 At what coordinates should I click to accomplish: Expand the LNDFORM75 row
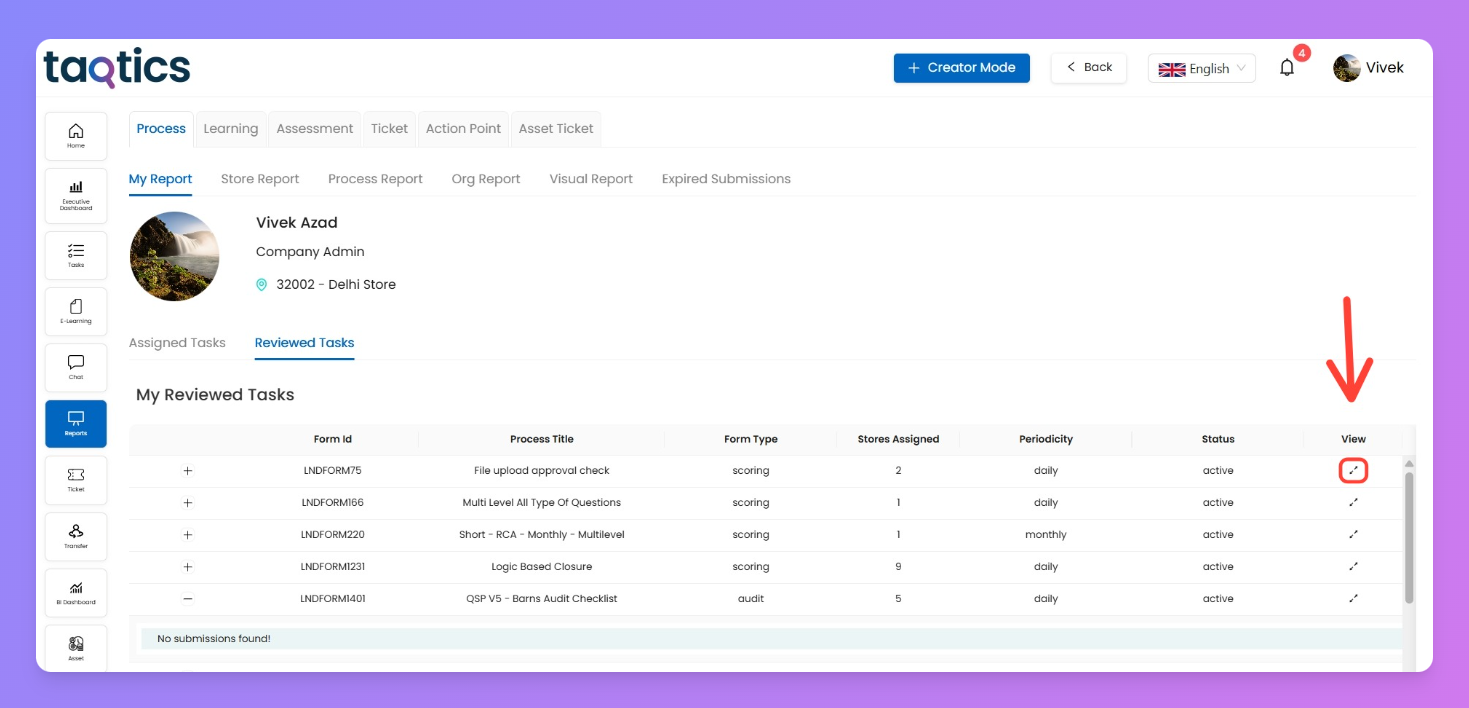click(187, 471)
